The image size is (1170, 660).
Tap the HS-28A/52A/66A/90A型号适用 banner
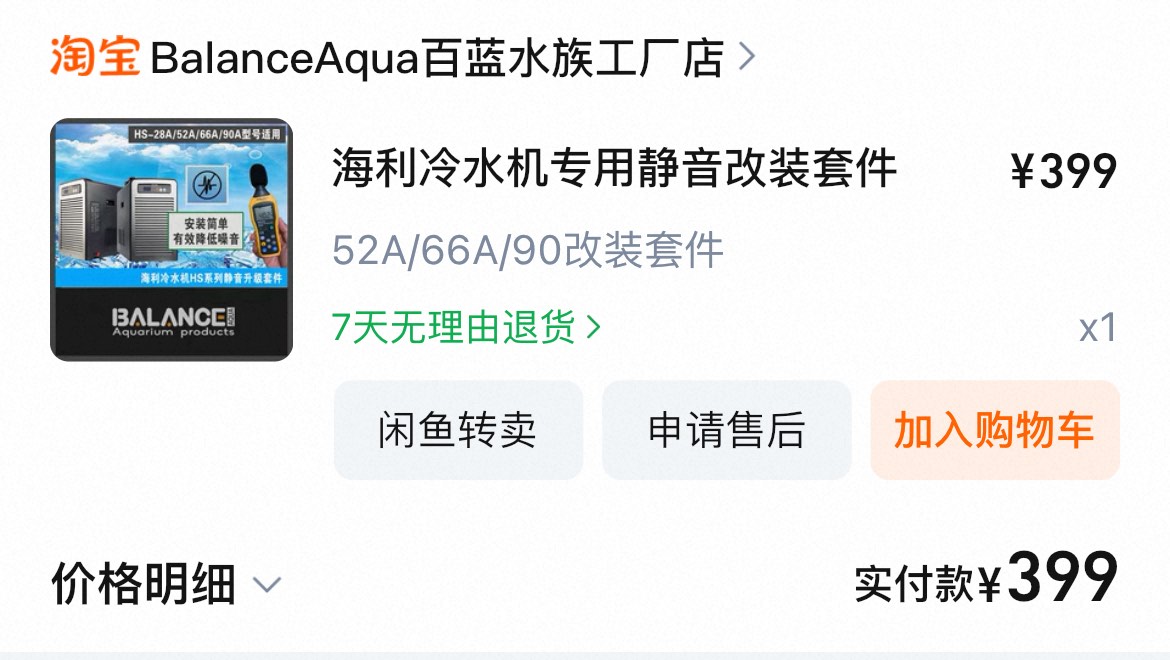[x=207, y=134]
